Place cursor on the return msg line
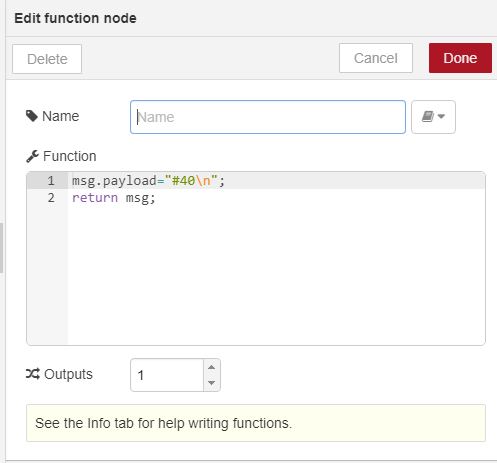This screenshot has height=463, width=497. tap(114, 198)
